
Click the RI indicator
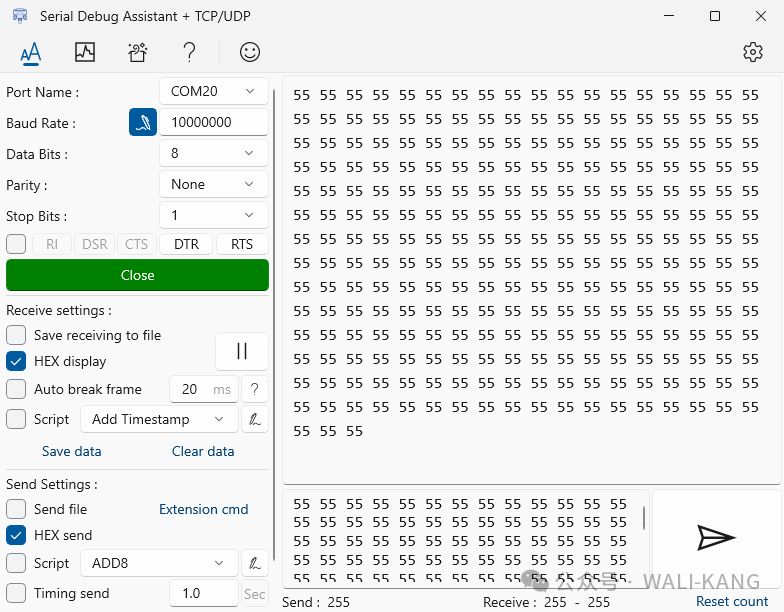tap(52, 244)
